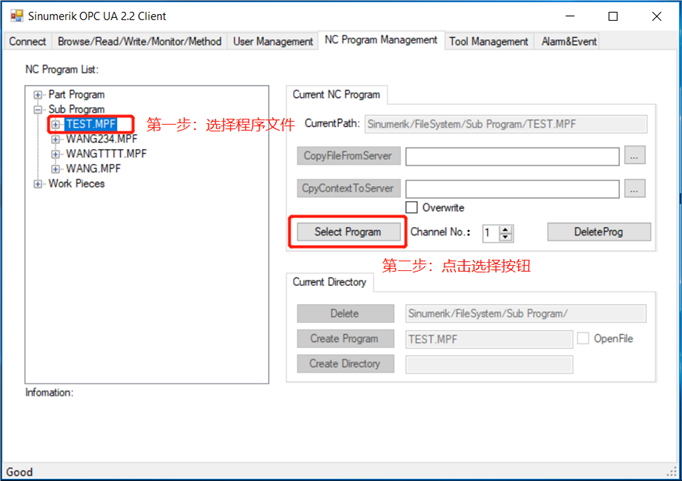This screenshot has width=682, height=481.
Task: Click the Create Directory button
Action: coord(345,364)
